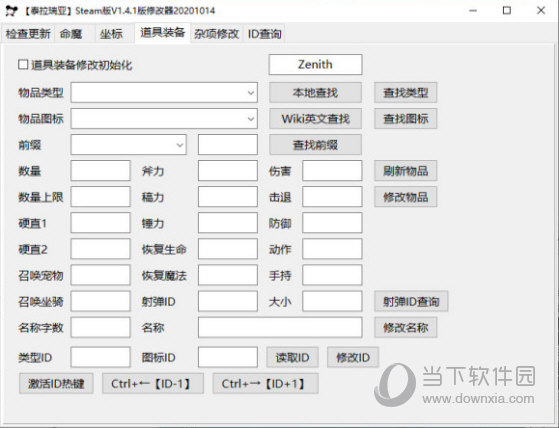The height and width of the screenshot is (428, 559).
Task: Focus the Zenith search field
Action: point(316,65)
